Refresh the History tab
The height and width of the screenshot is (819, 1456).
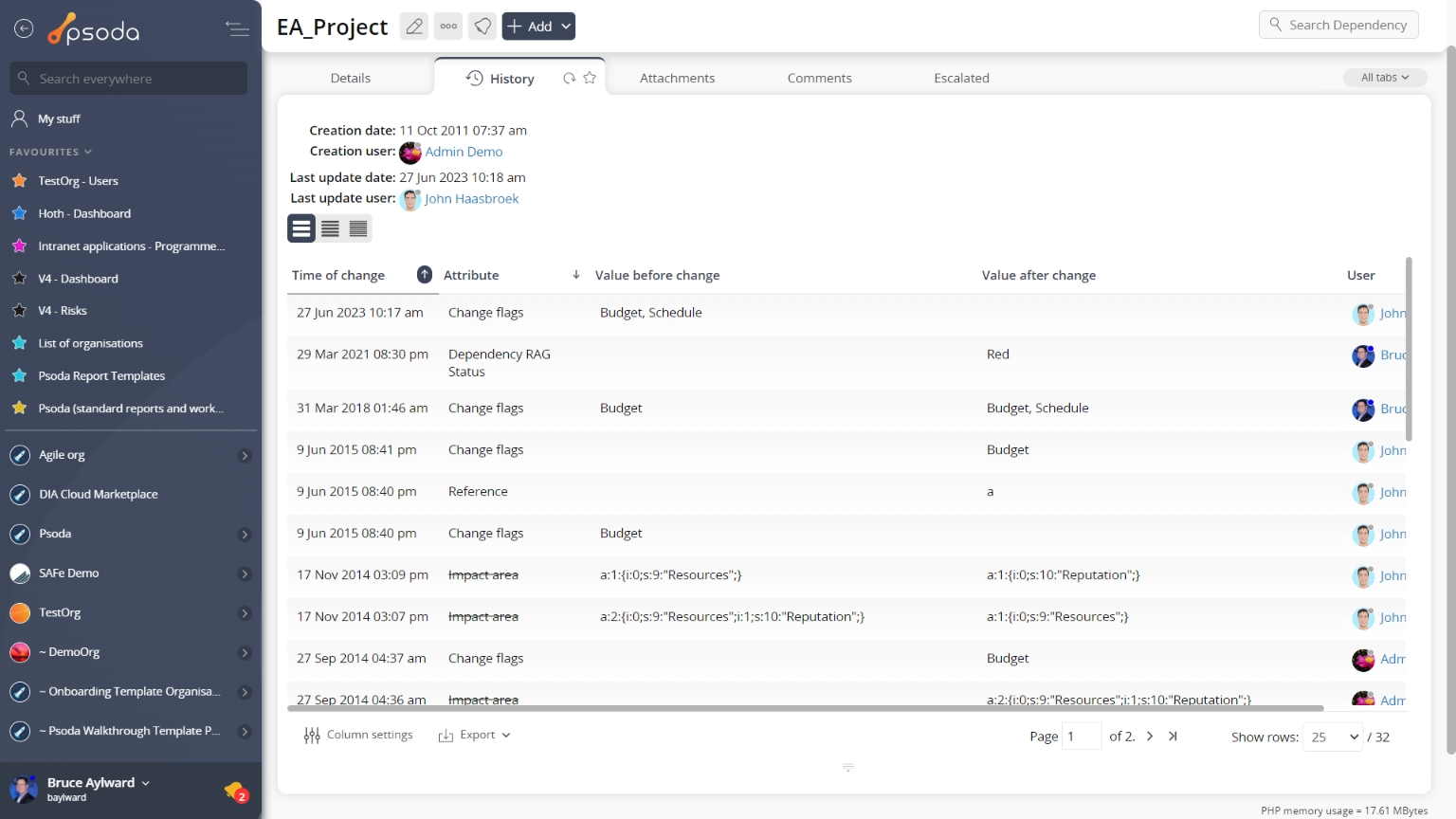[x=569, y=79]
